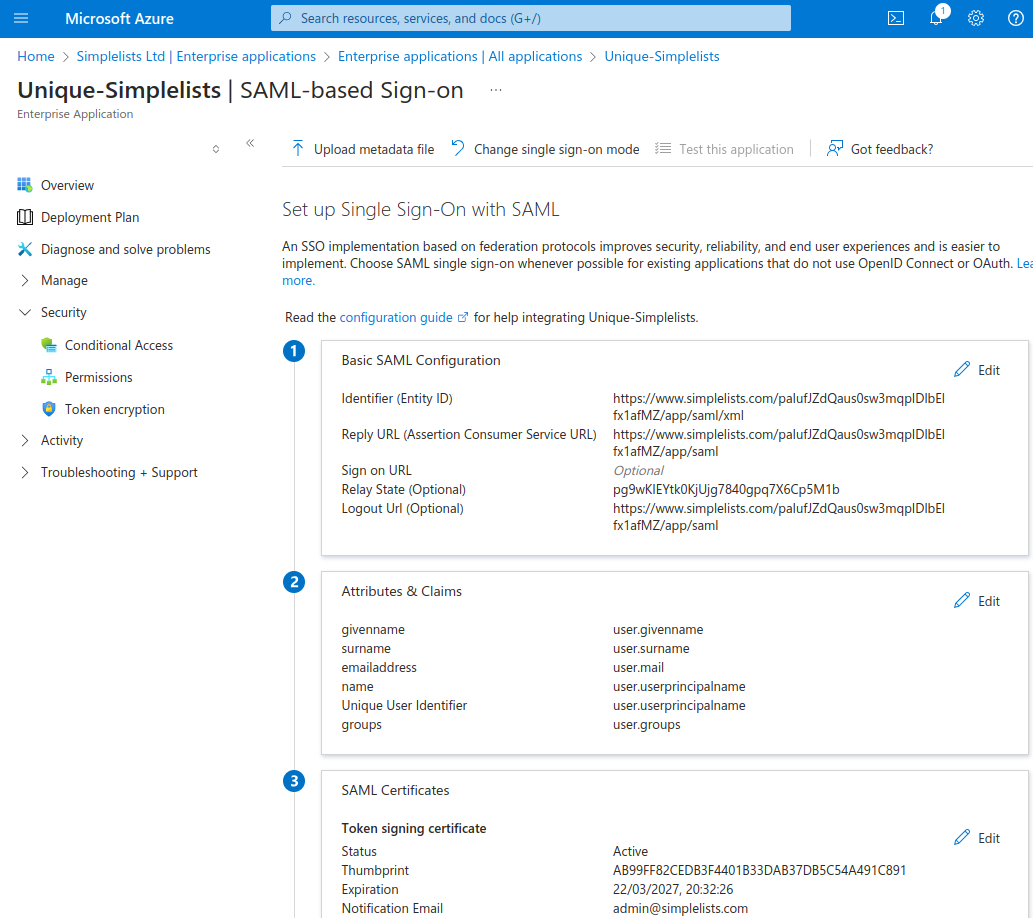Screen dimensions: 1033x918
Task: Click the external link icon beside configuration guide
Action: pos(462,318)
